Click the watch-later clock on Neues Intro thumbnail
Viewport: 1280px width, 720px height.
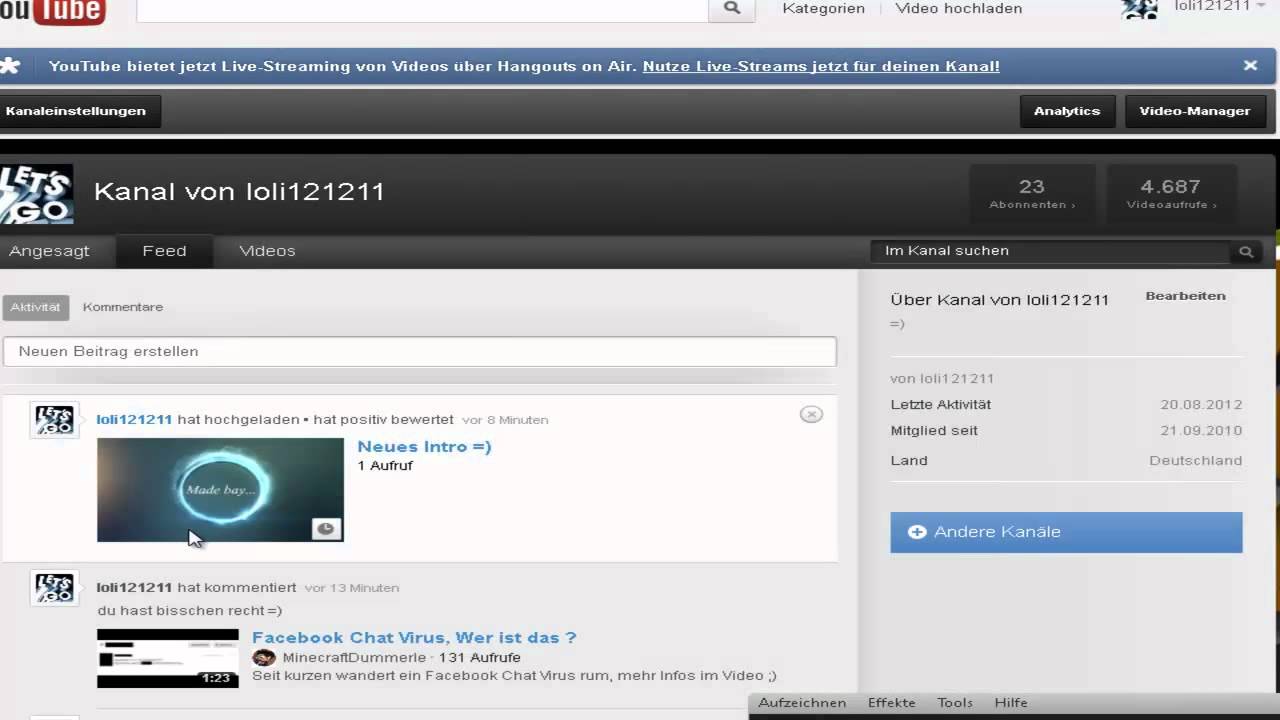click(326, 529)
